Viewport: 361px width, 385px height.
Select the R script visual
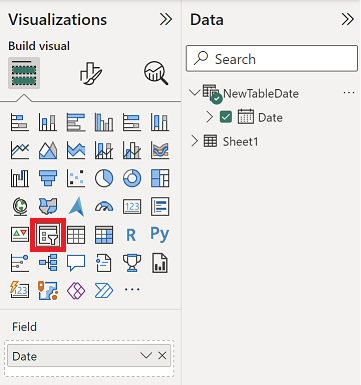[x=131, y=235]
